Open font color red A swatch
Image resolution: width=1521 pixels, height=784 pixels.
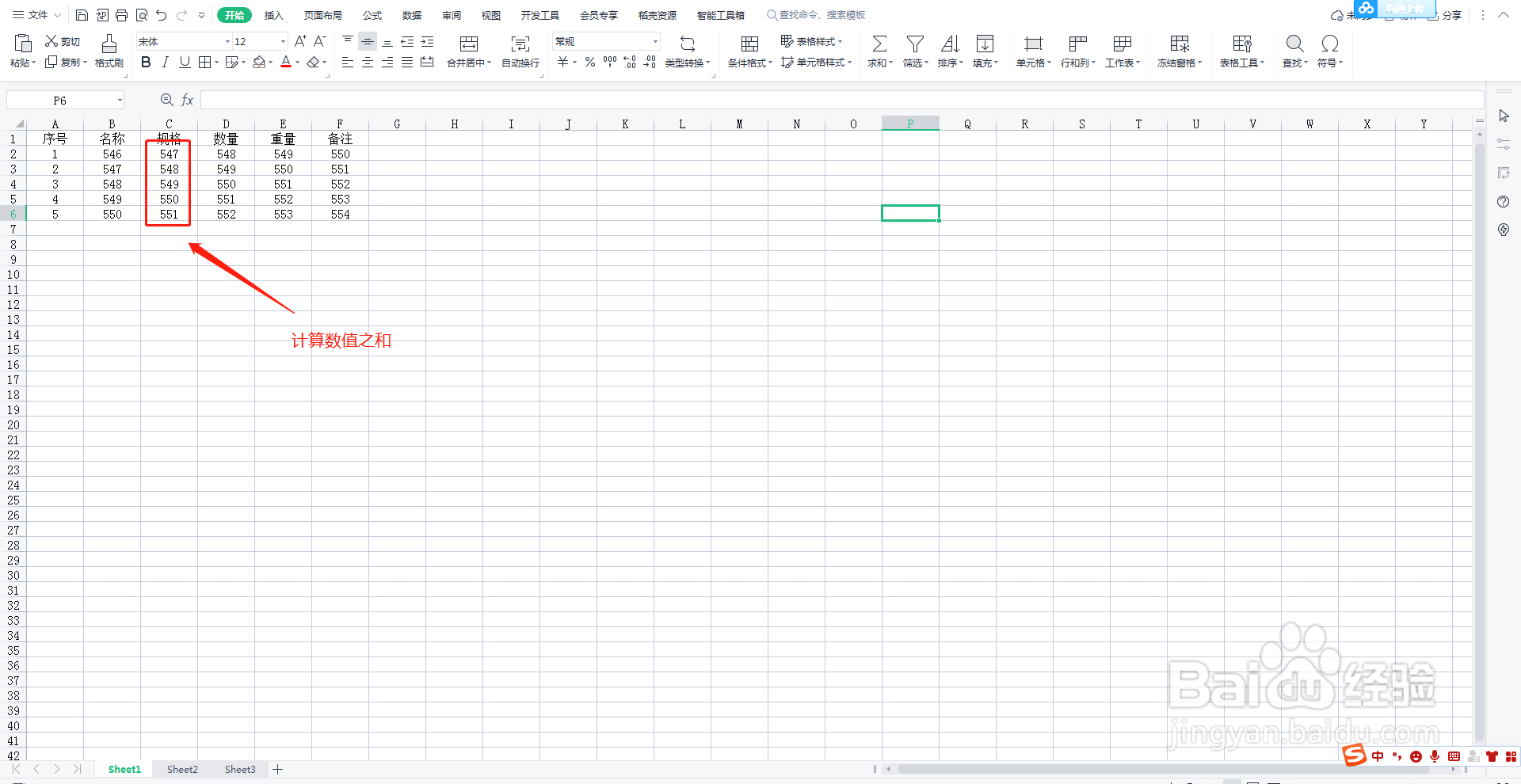(x=286, y=62)
